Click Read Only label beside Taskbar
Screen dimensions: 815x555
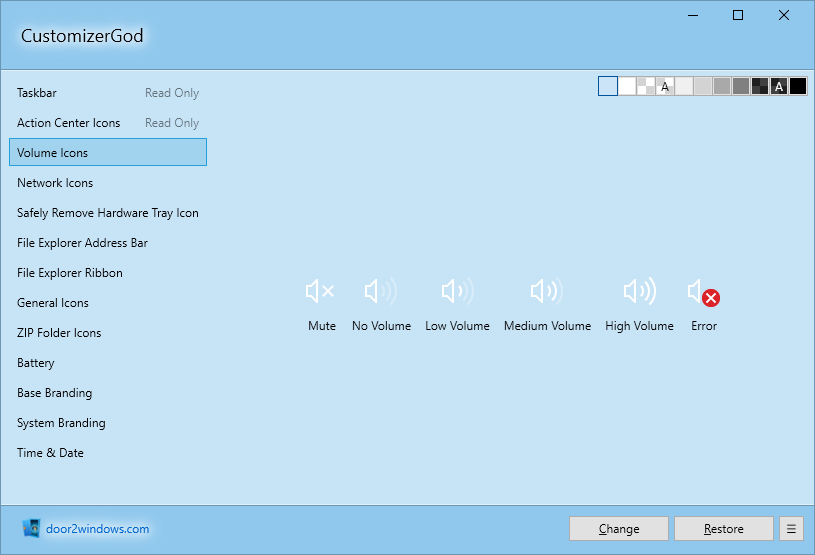172,92
